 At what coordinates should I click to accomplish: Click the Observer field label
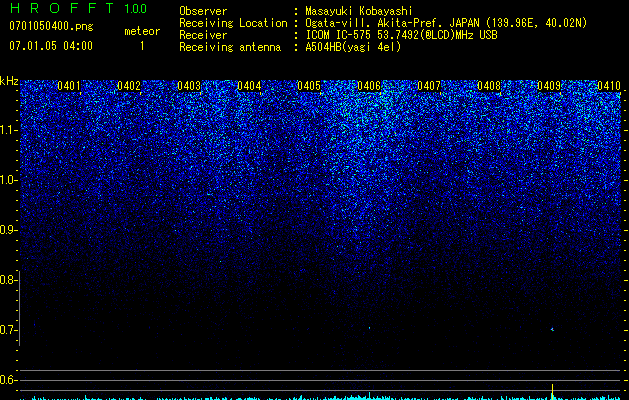[203, 11]
